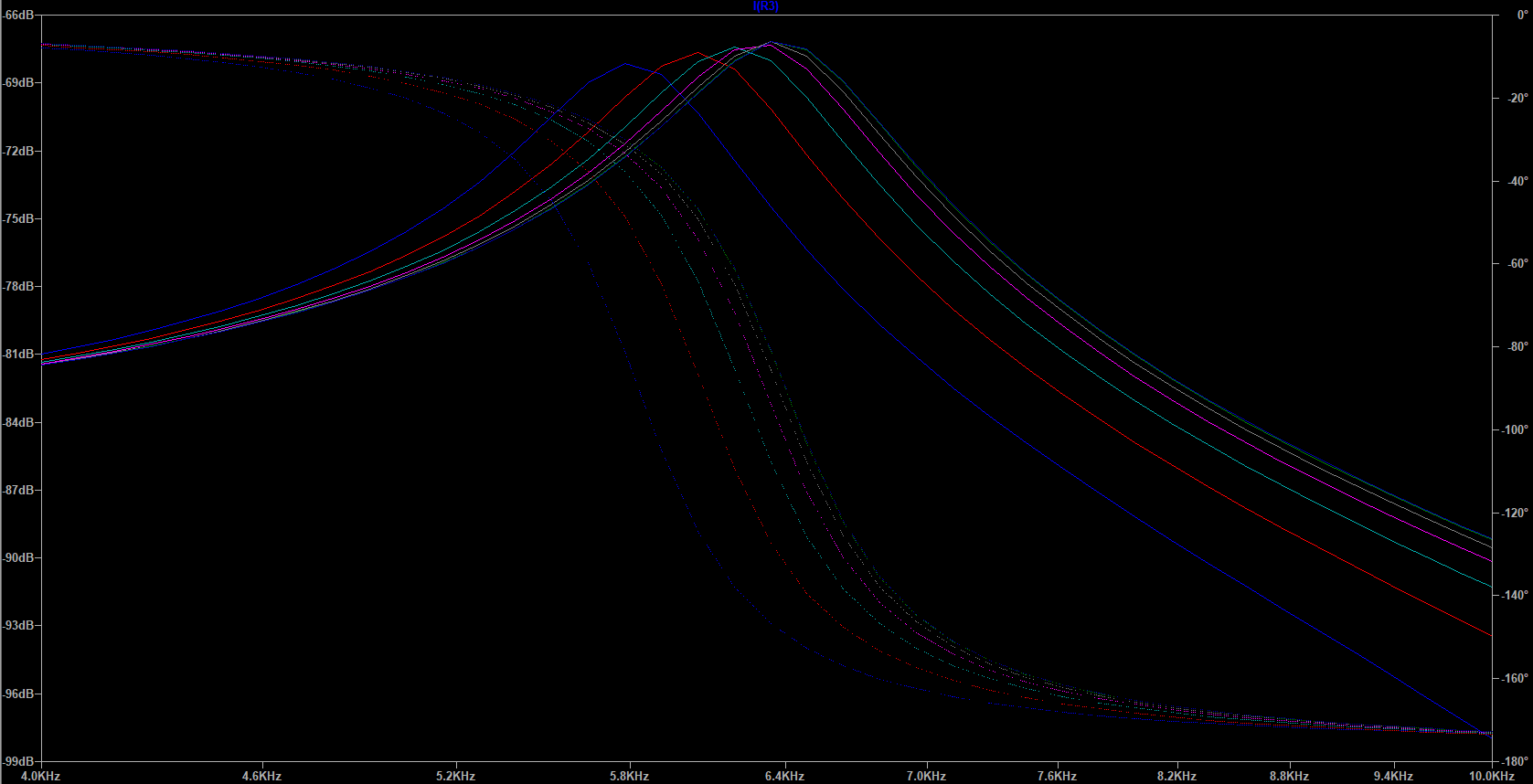Screen dimensions: 1533x784
Task: Click the I(R3) trace label
Action: (x=766, y=6)
